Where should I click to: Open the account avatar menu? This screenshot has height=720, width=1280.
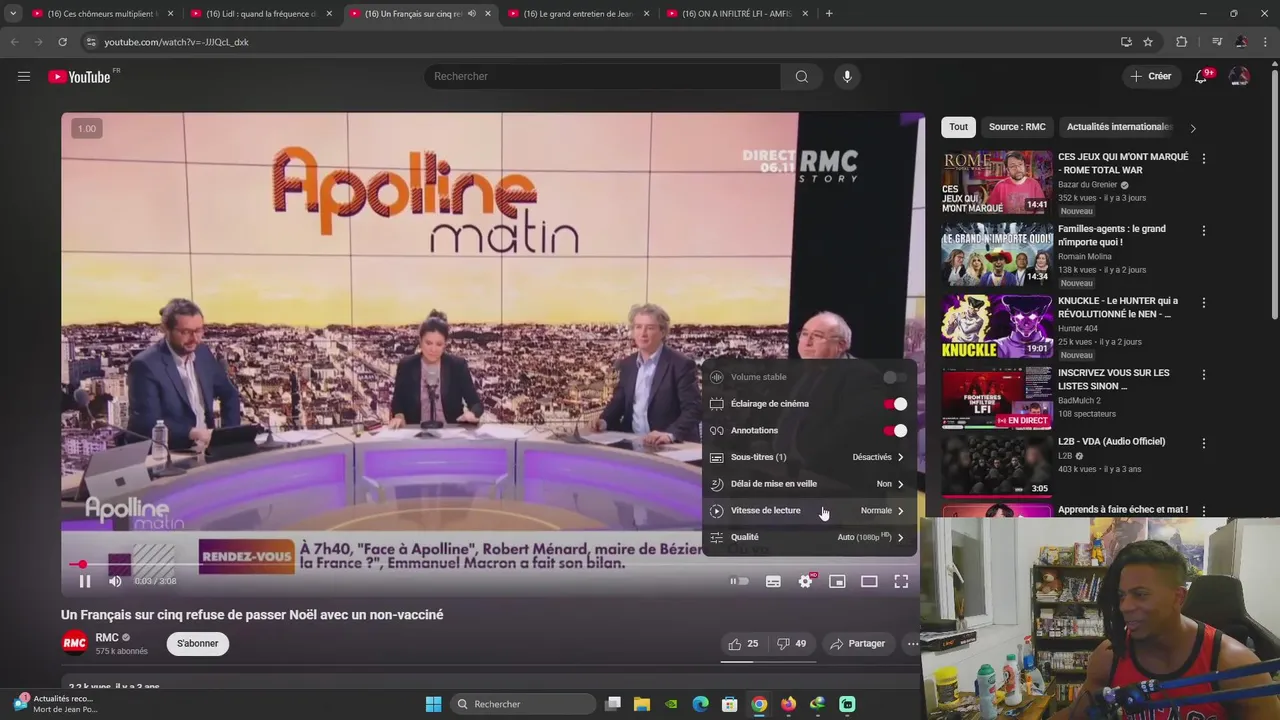[x=1239, y=76]
